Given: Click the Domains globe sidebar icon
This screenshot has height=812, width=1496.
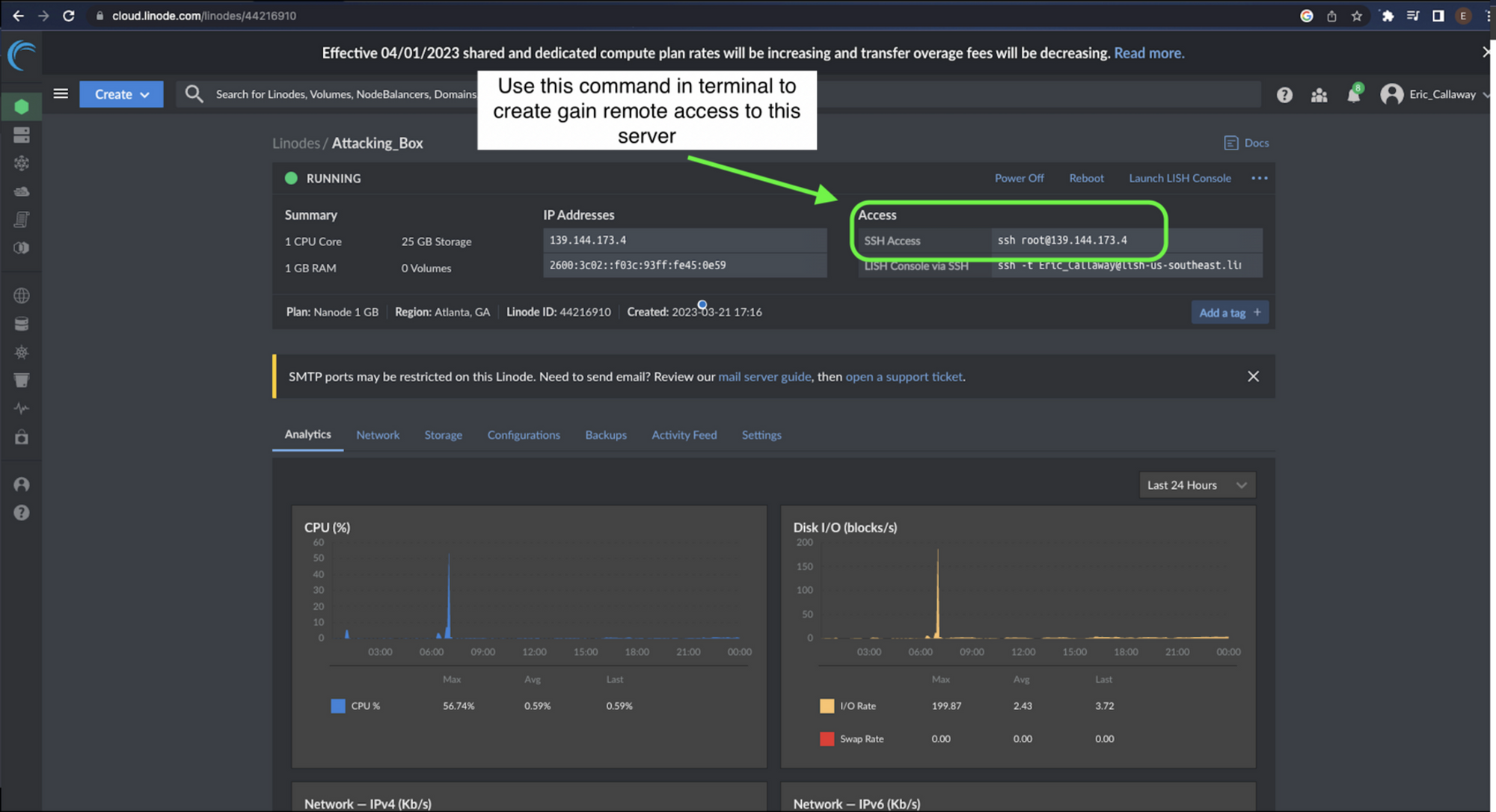Looking at the screenshot, I should tap(22, 296).
